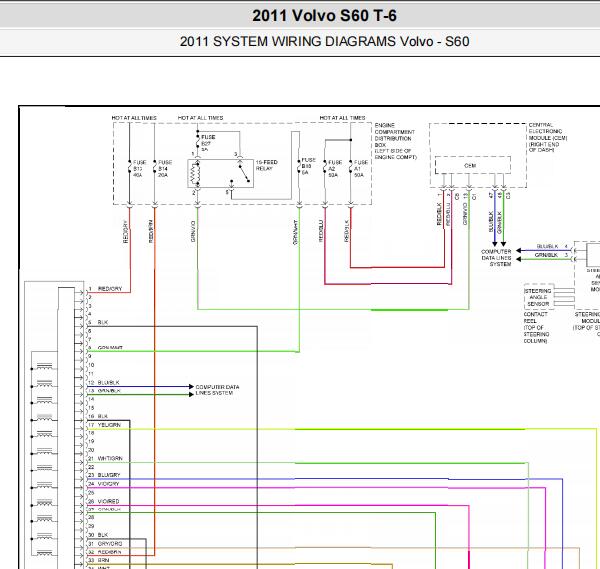This screenshot has width=600, height=569.
Task: Click vertical "RED/GRY" wire label under fuse B11
Action: pyautogui.click(x=125, y=232)
